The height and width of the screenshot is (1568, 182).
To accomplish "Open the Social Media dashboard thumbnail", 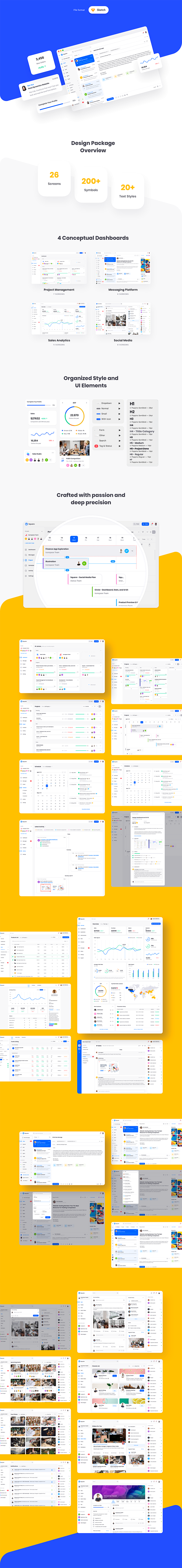I will pos(123,319).
